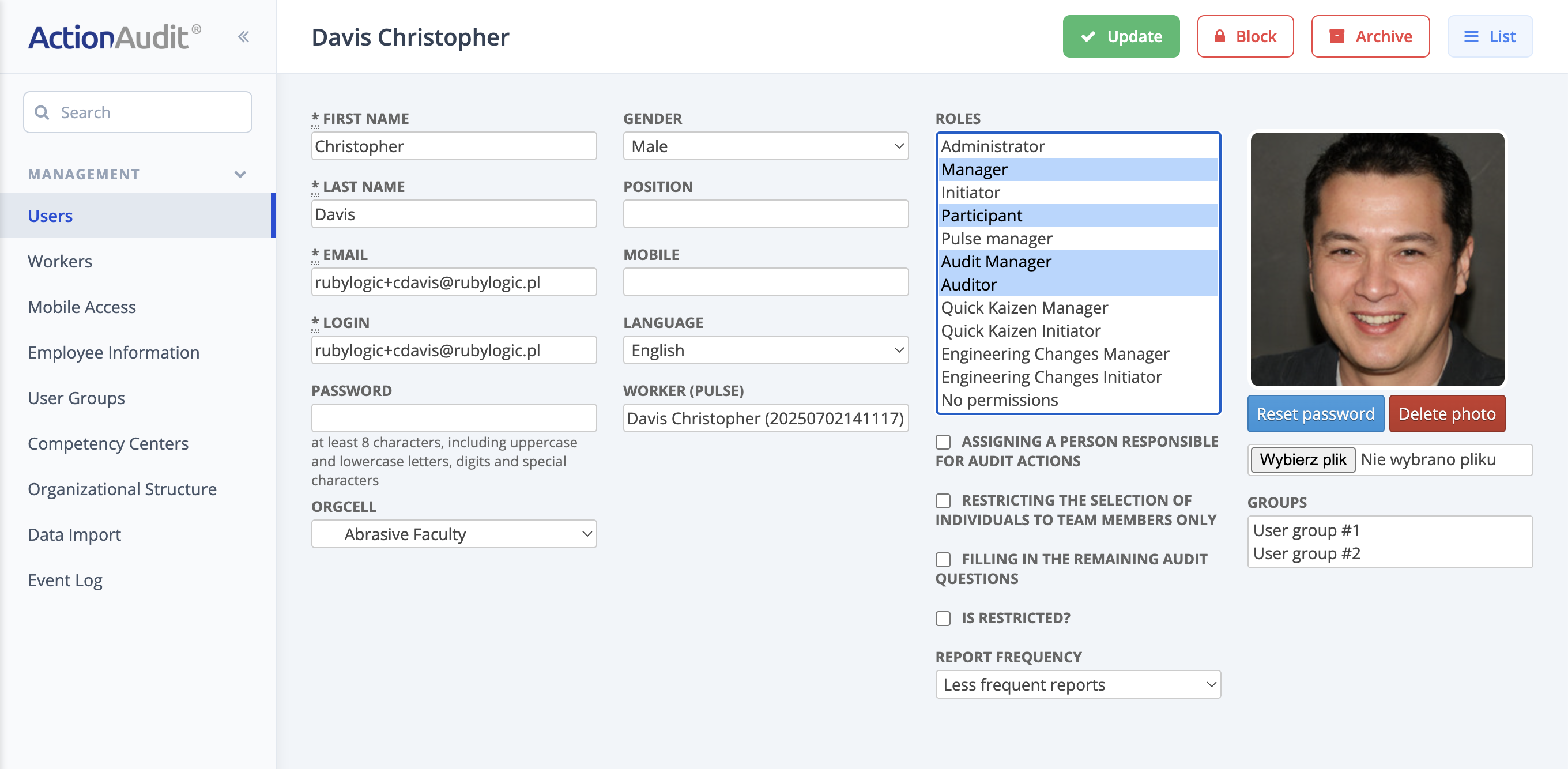Click the archive box icon
This screenshot has width=1568, height=769.
coord(1337,36)
